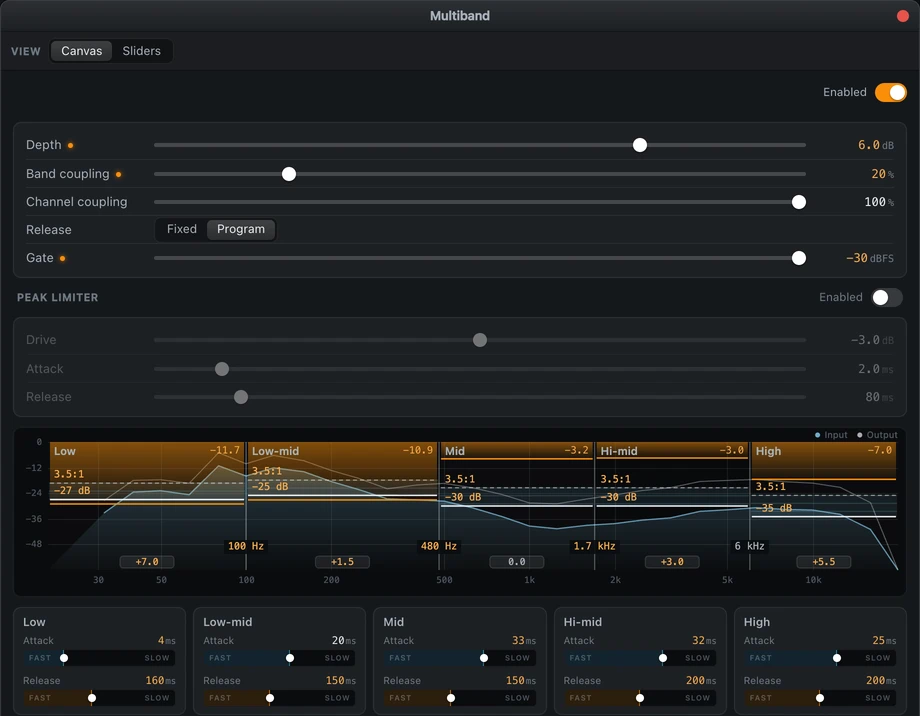This screenshot has height=716, width=920.
Task: Click the Hi-mid Release slider knob
Action: pos(640,698)
